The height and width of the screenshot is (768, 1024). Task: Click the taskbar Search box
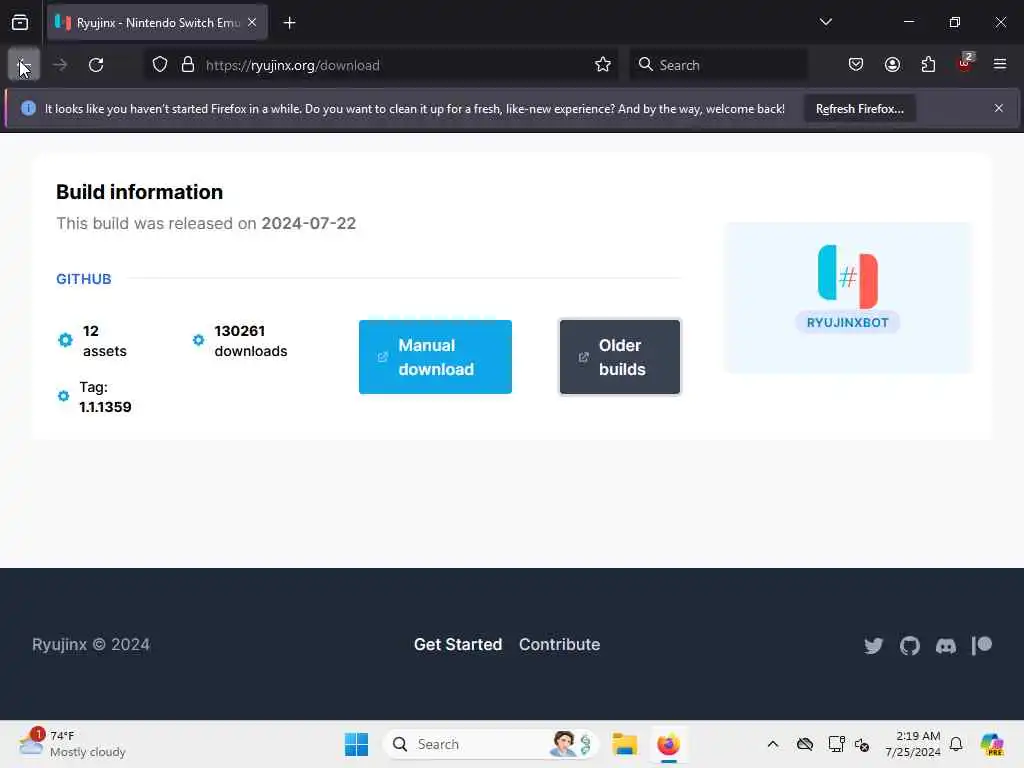coord(490,744)
